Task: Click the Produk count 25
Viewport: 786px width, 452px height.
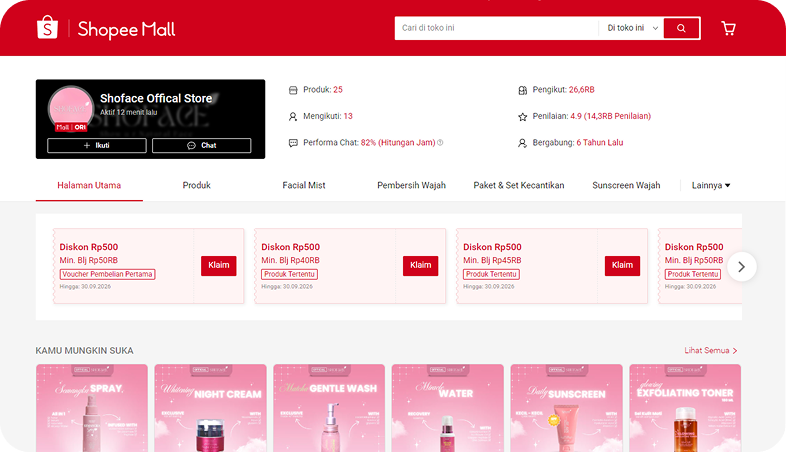Action: (338, 90)
